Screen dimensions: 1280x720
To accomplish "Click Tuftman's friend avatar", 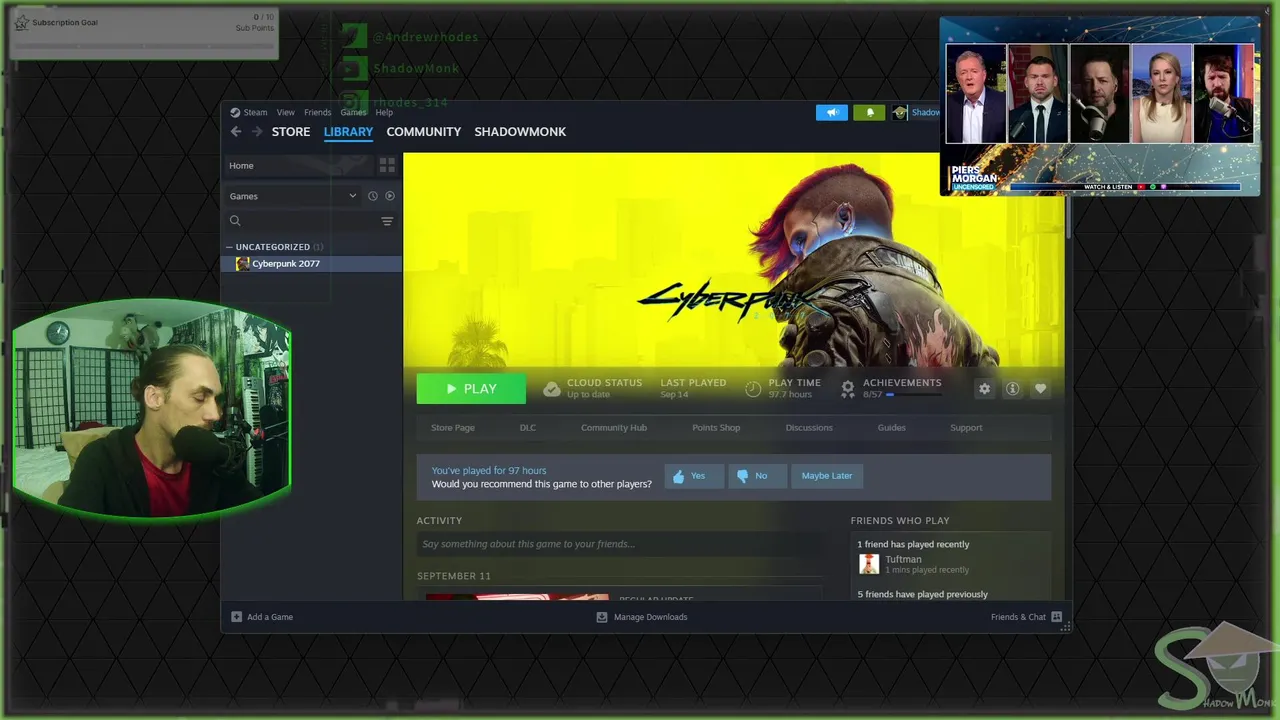I will click(x=869, y=564).
